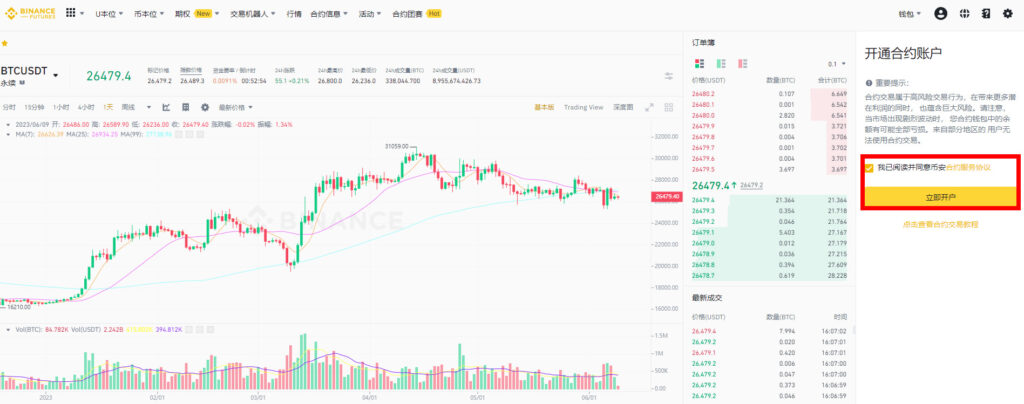This screenshot has height=404, width=1024.
Task: Open the help question mark icon
Action: (x=986, y=13)
